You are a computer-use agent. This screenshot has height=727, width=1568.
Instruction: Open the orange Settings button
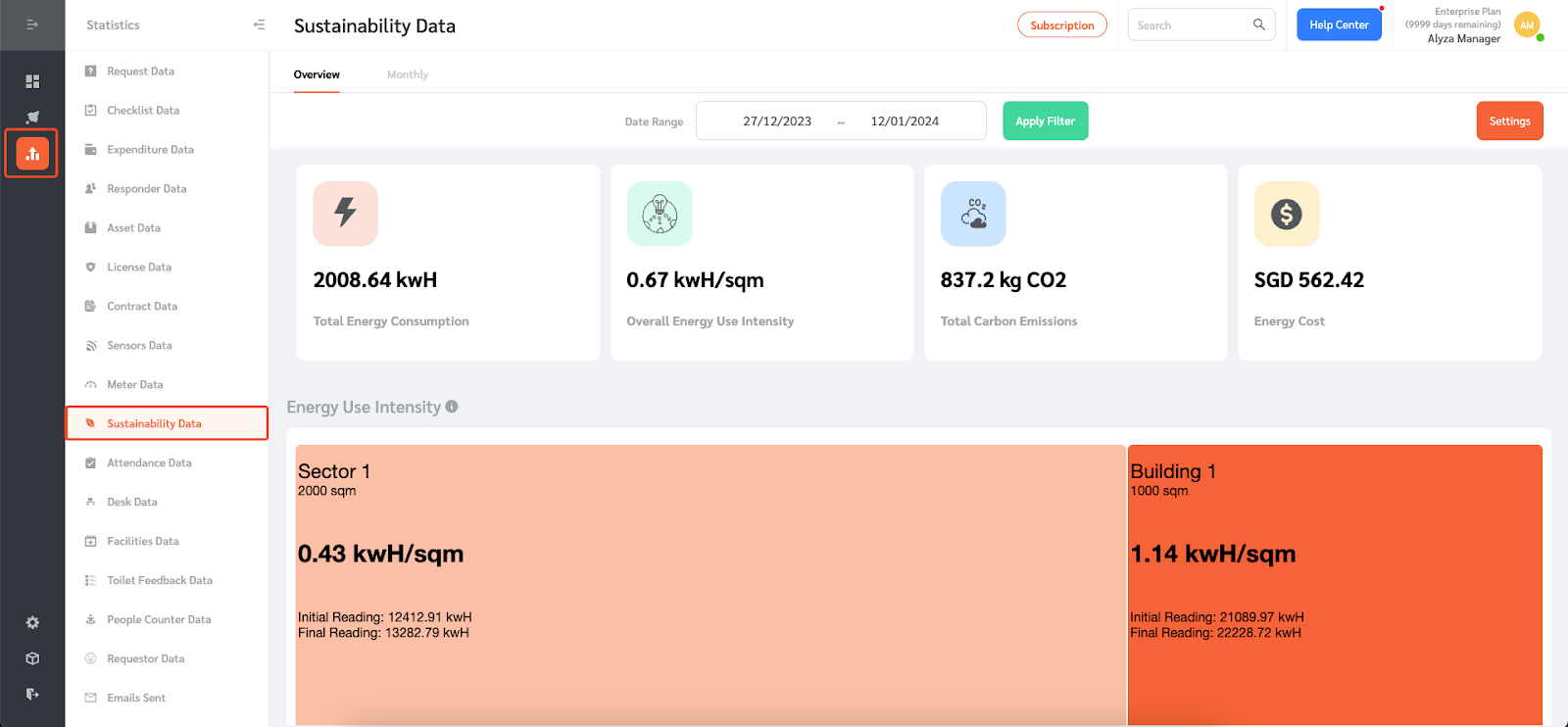1509,121
